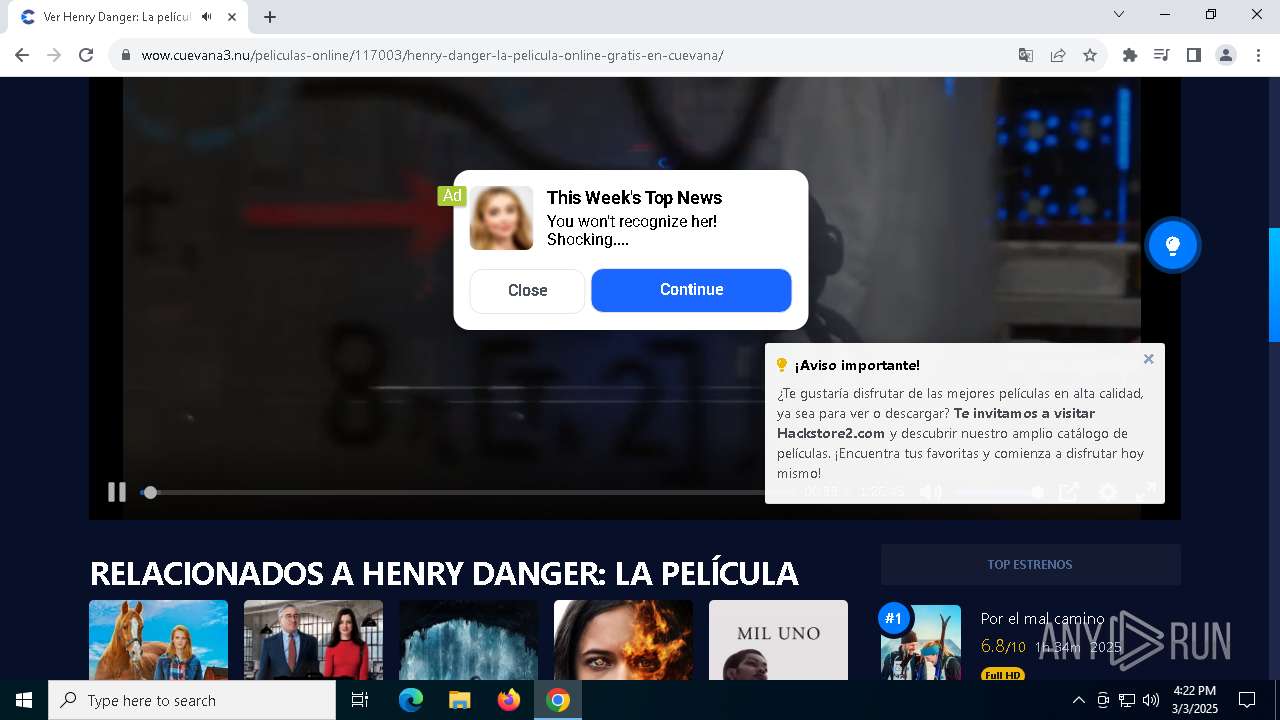Switch to Chrome taskbar icon
The width and height of the screenshot is (1280, 720).
tap(558, 700)
